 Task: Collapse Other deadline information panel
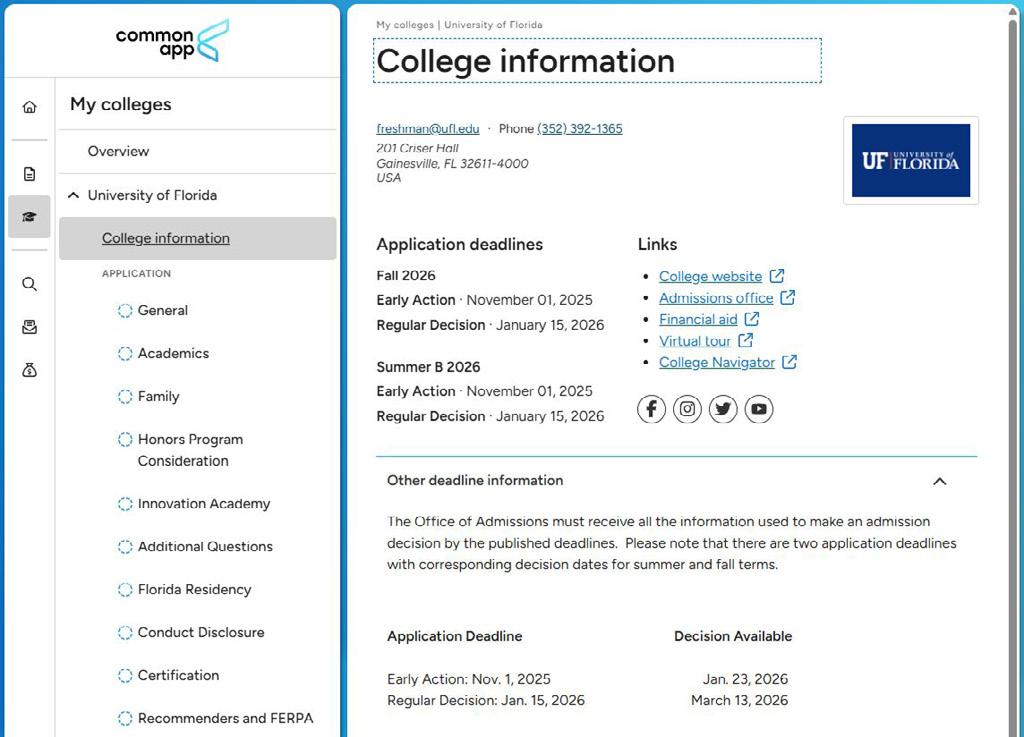point(939,481)
